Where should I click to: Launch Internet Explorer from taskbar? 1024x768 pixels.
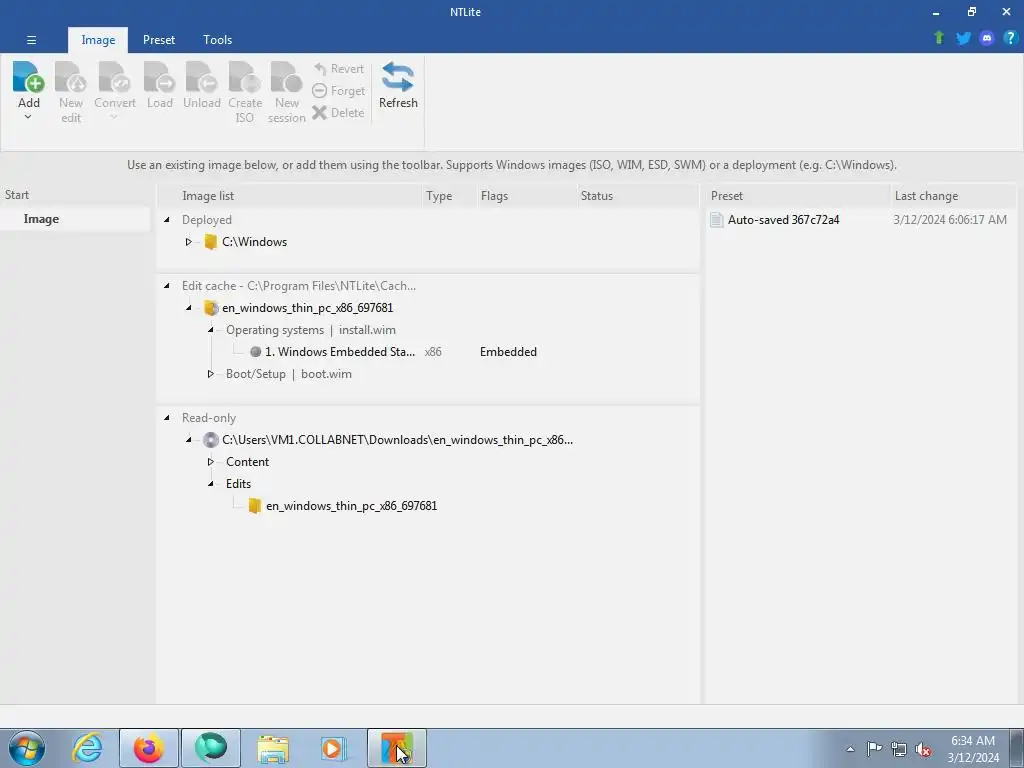(88, 748)
